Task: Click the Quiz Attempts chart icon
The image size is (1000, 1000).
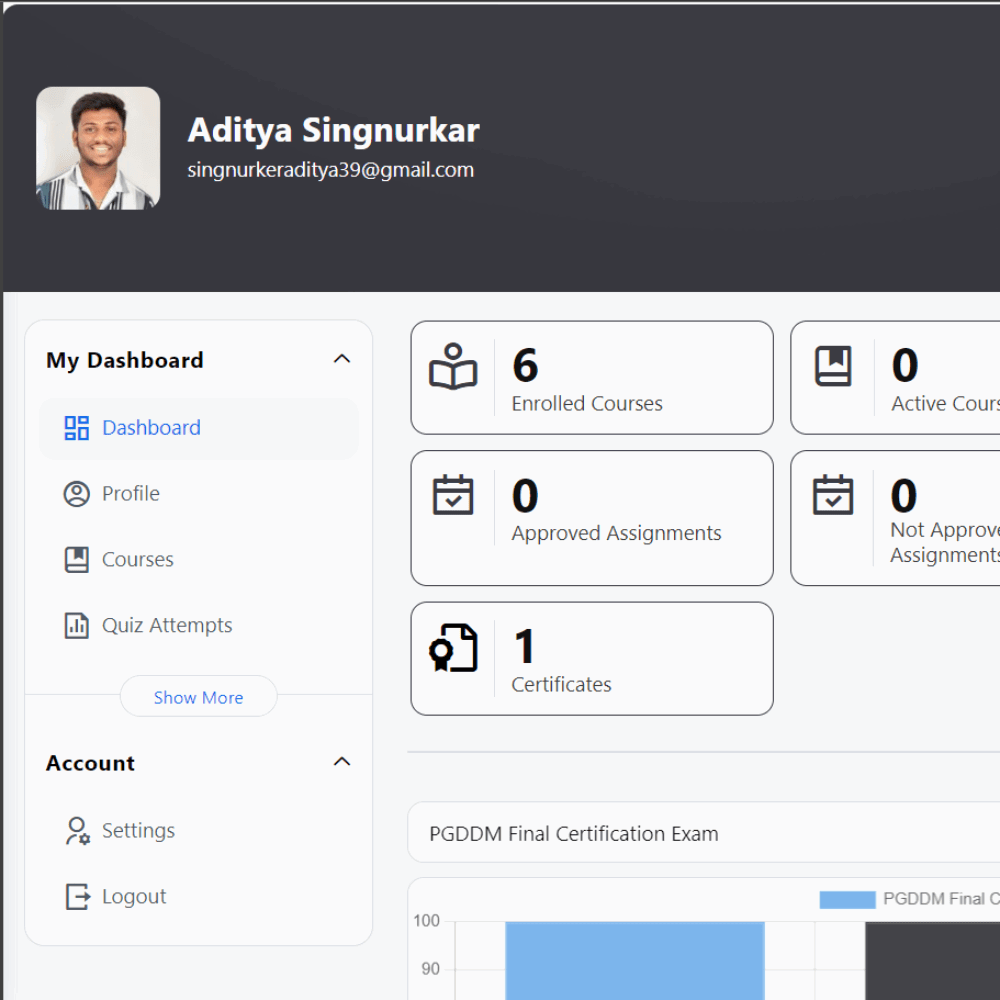Action: click(x=77, y=626)
